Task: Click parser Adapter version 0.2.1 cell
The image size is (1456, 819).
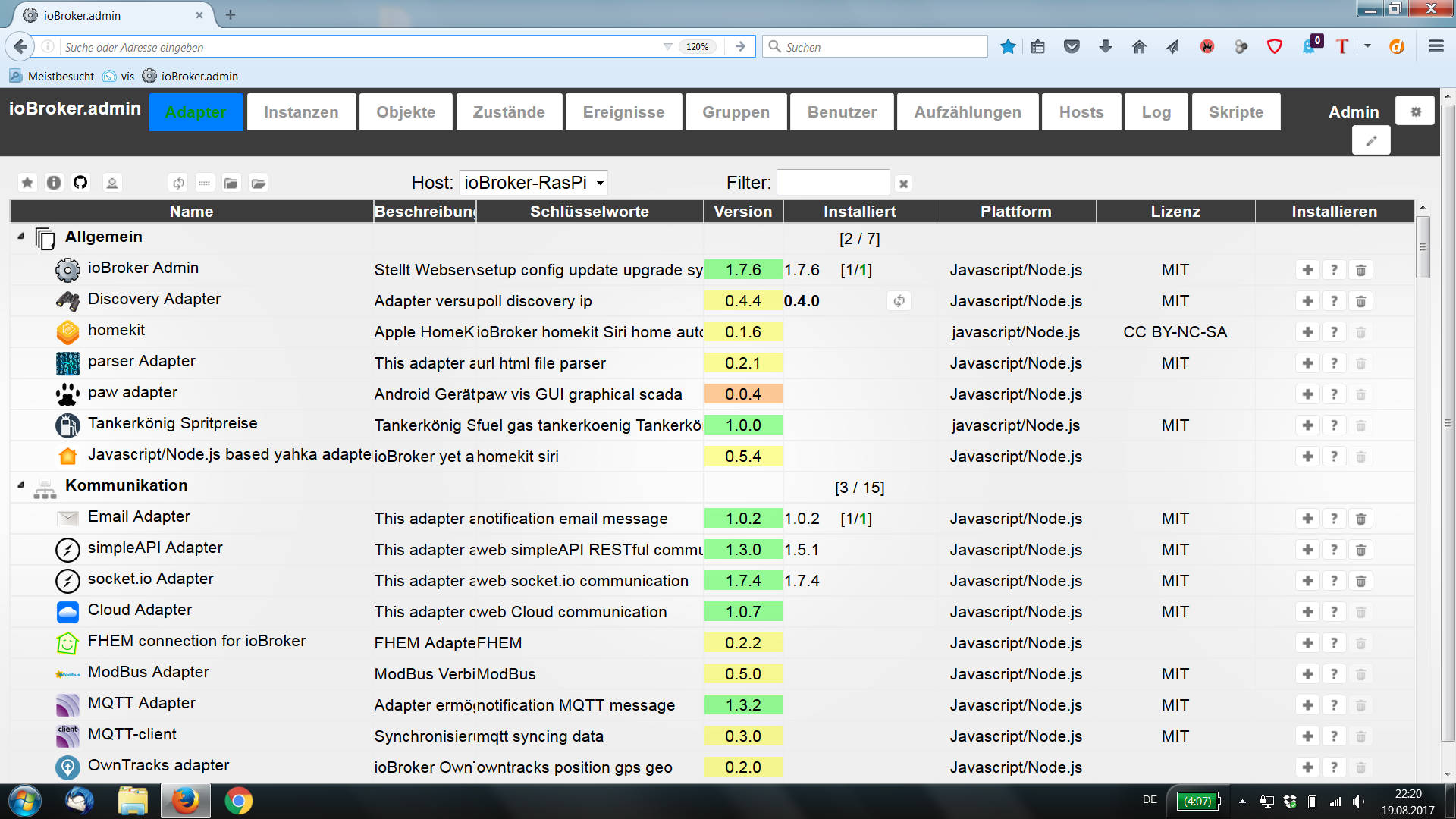Action: [743, 363]
